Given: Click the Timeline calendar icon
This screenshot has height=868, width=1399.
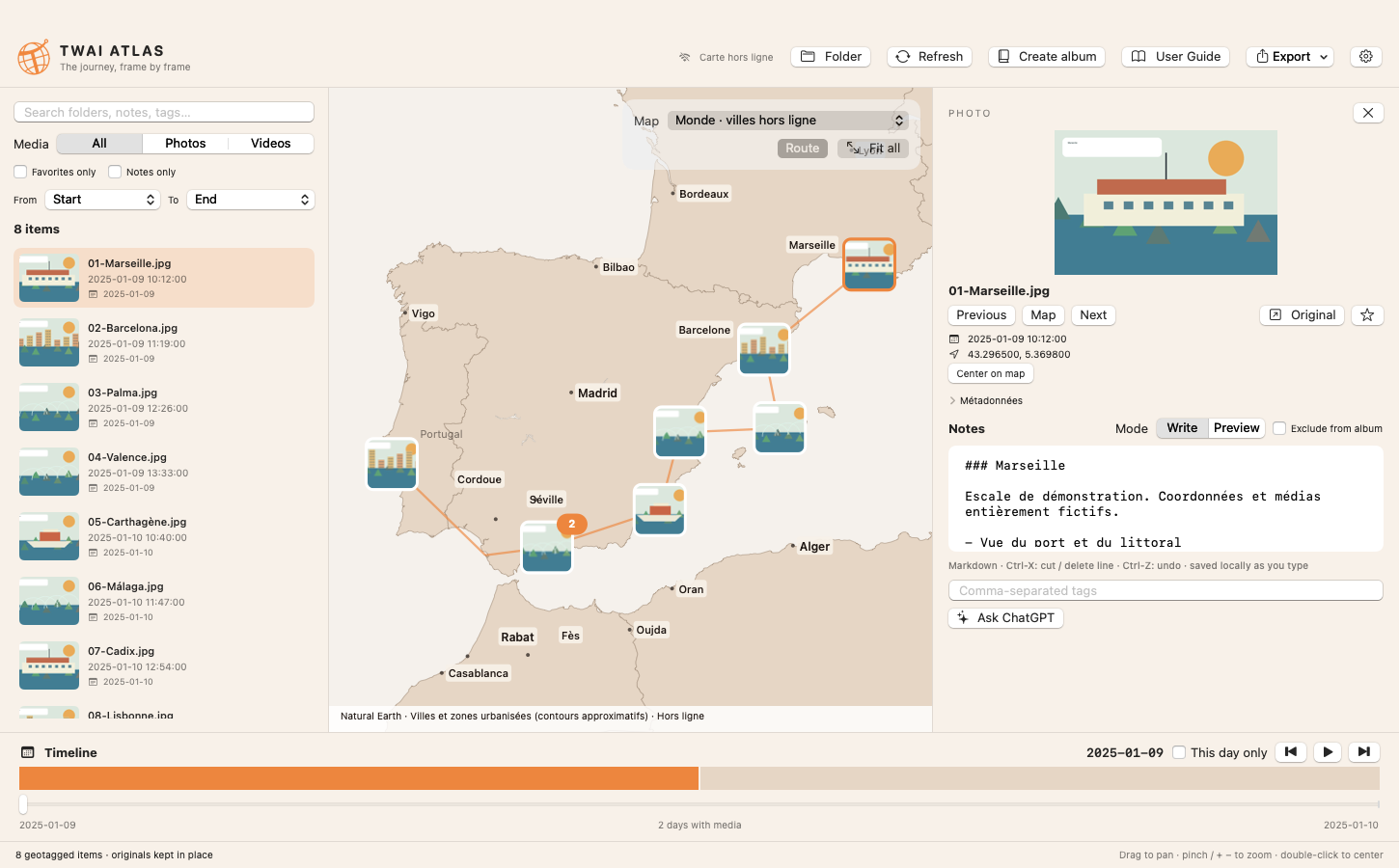Looking at the screenshot, I should pyautogui.click(x=28, y=753).
